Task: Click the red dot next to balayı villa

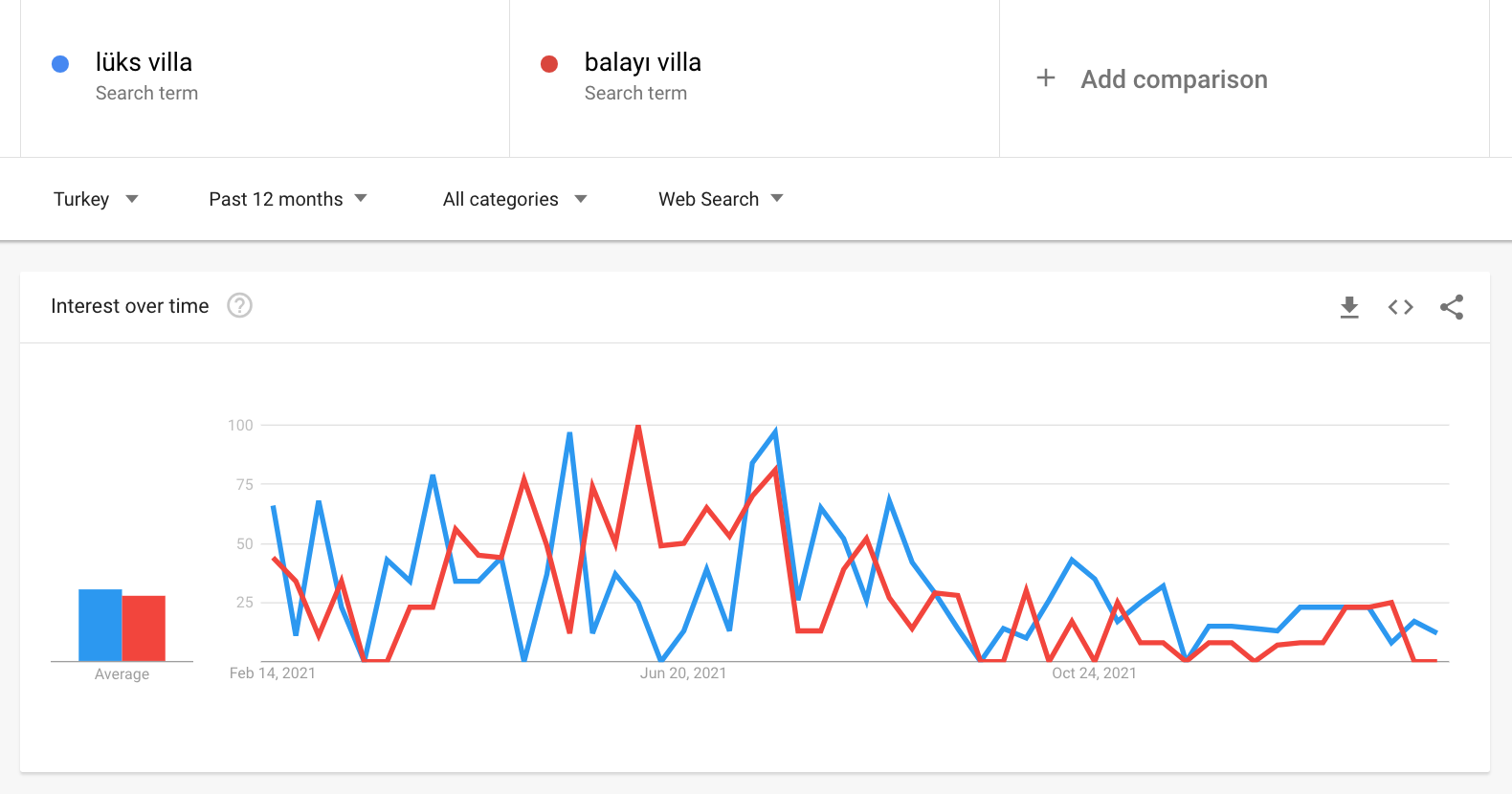Action: [x=549, y=64]
